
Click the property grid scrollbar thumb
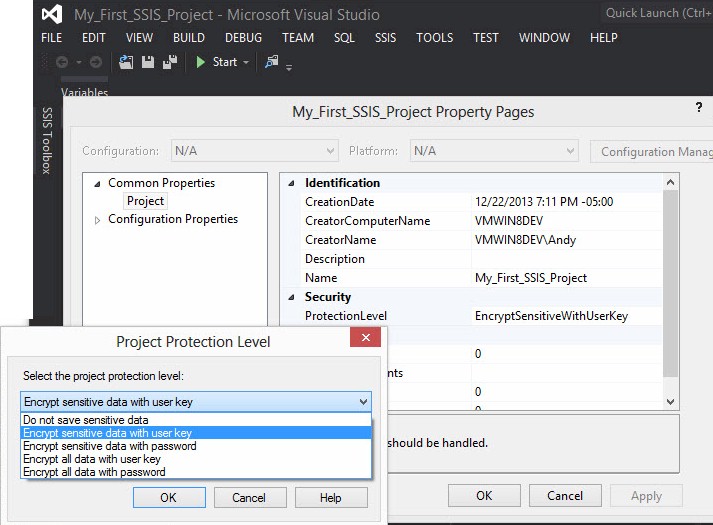point(670,283)
